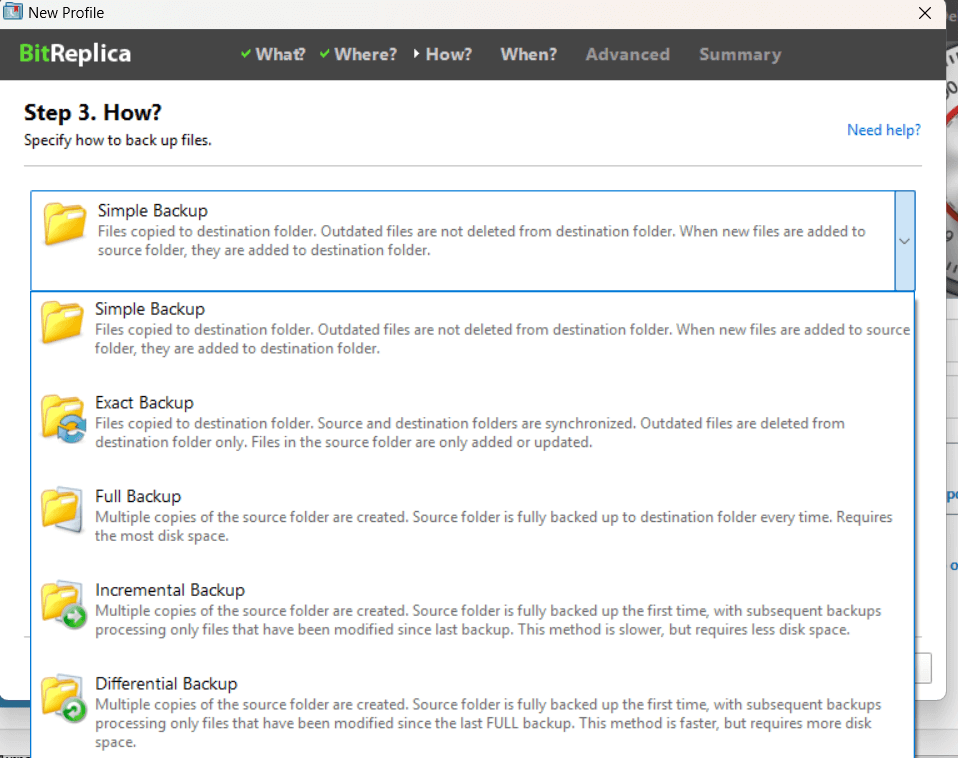Open the Need help? link
This screenshot has width=958, height=758.
tap(883, 130)
